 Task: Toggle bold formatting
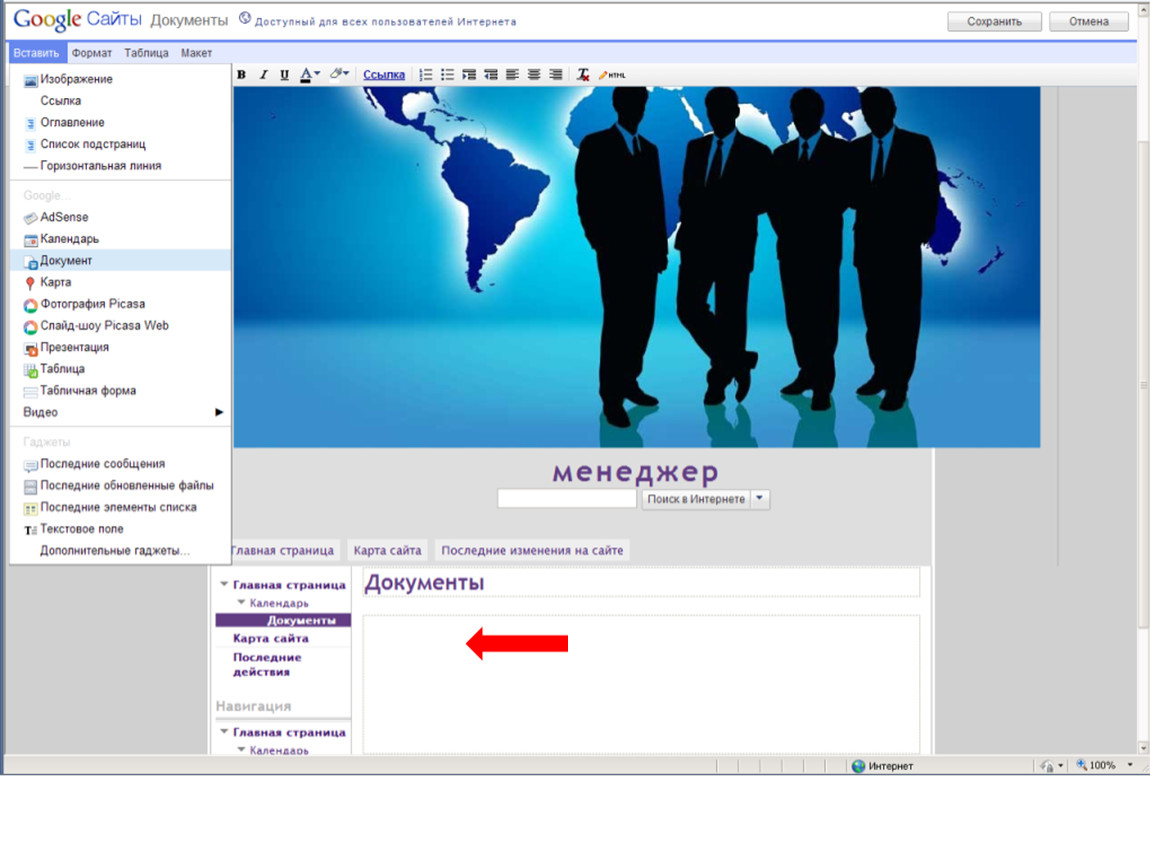click(x=241, y=74)
